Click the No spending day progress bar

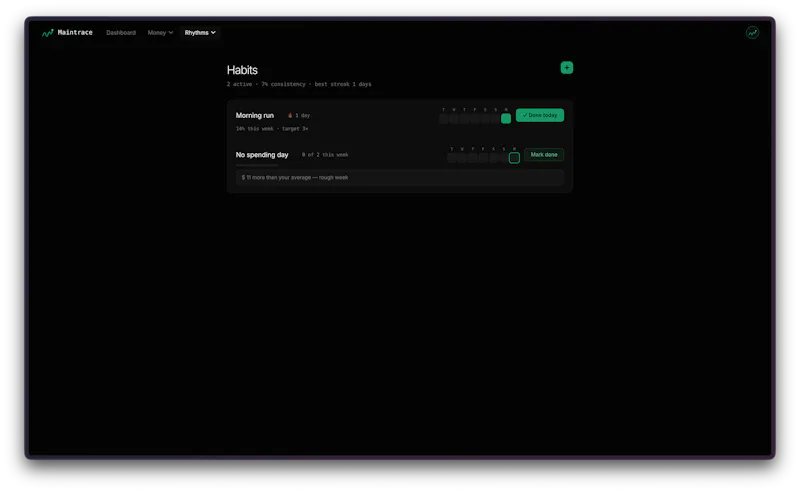(257, 165)
